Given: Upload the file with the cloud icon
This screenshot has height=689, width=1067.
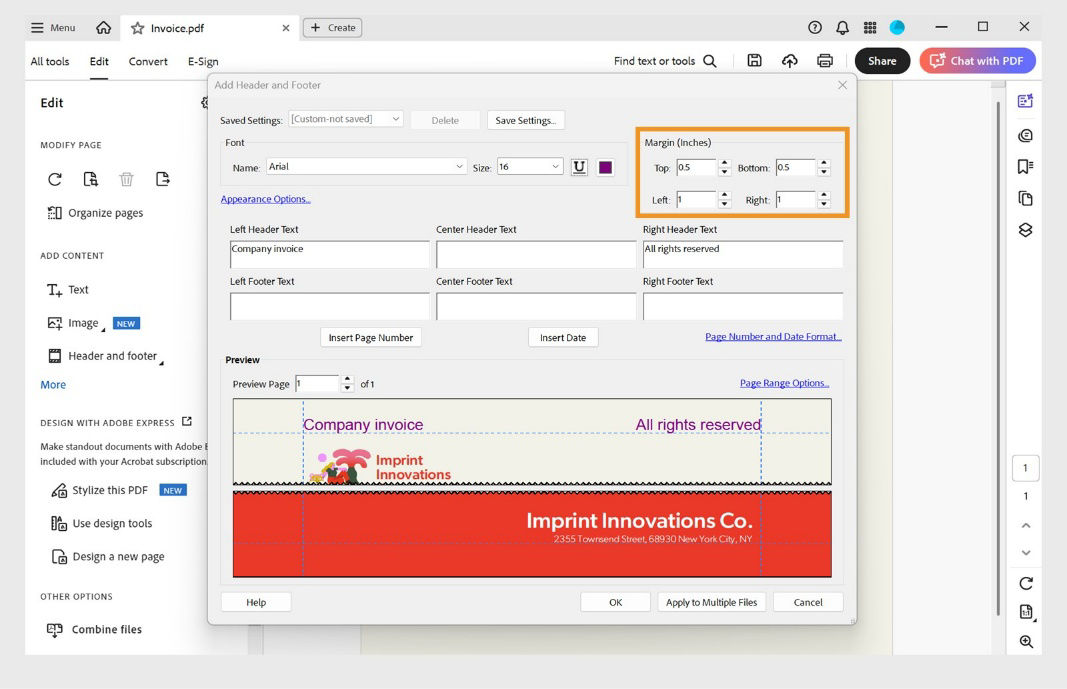Looking at the screenshot, I should pos(789,60).
